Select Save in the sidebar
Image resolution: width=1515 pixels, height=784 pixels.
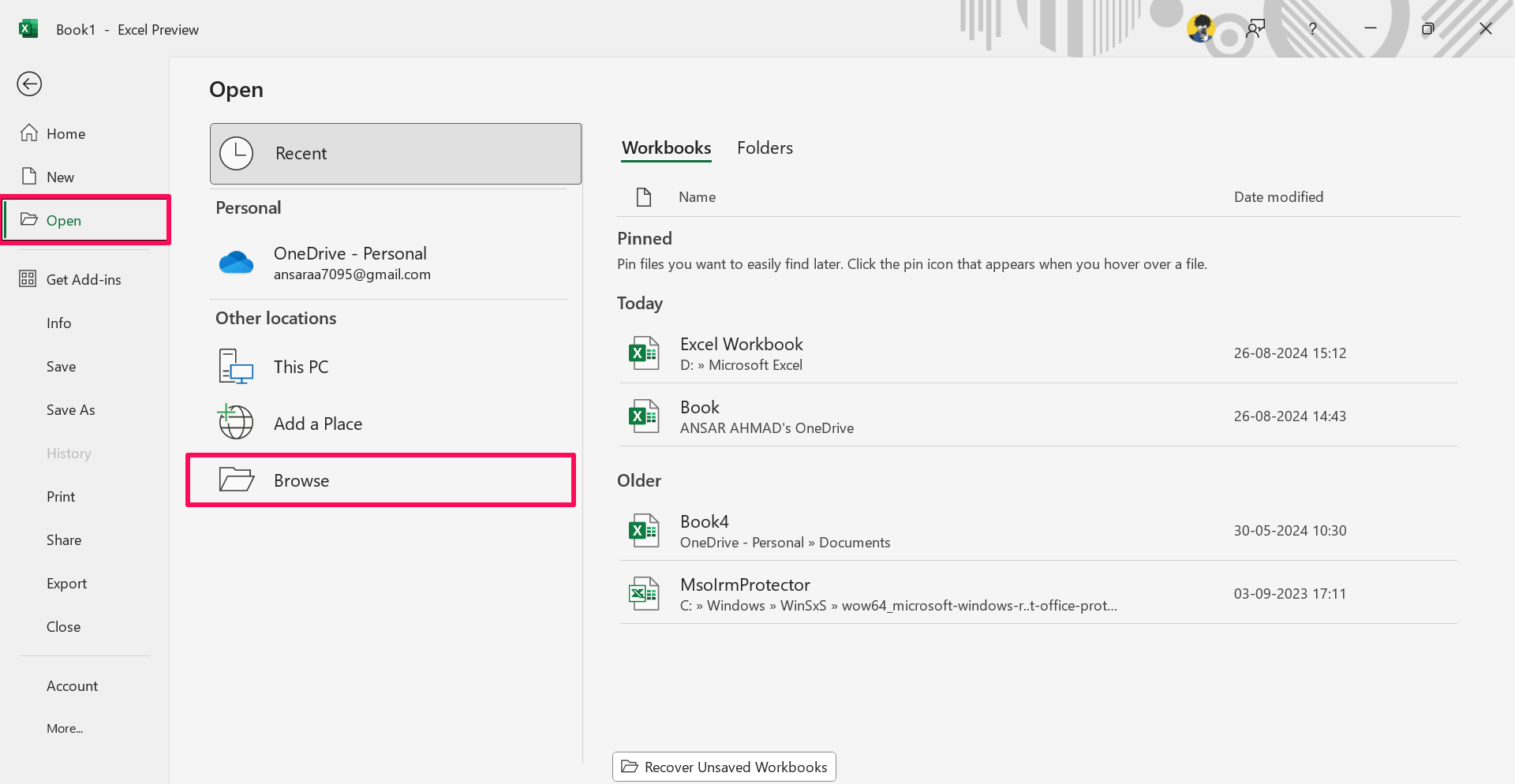pyautogui.click(x=62, y=366)
